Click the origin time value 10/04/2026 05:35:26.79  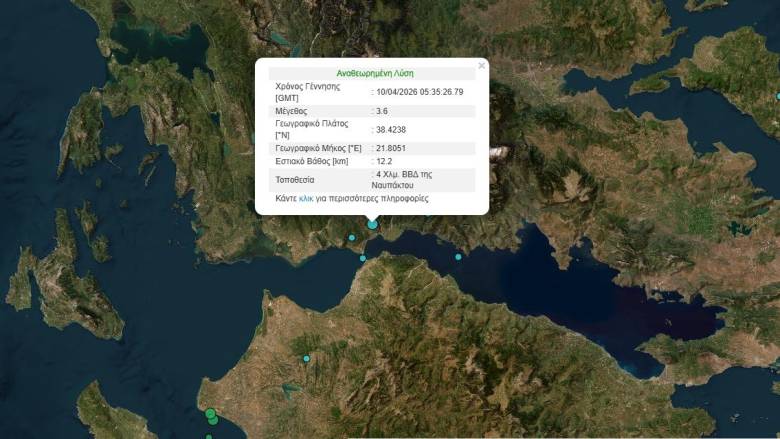pos(420,92)
